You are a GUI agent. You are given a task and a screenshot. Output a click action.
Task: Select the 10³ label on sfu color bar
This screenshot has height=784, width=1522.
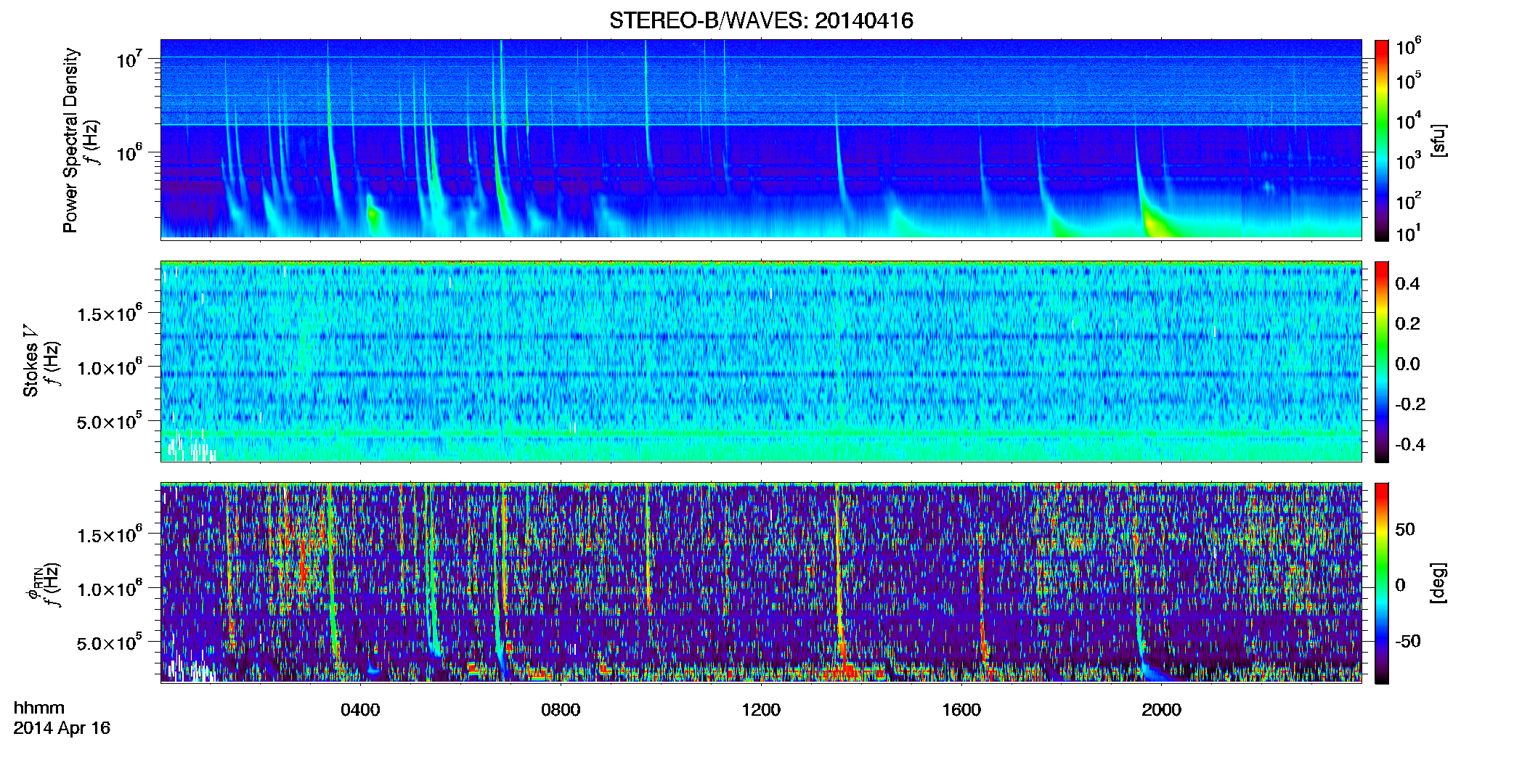[x=1409, y=161]
